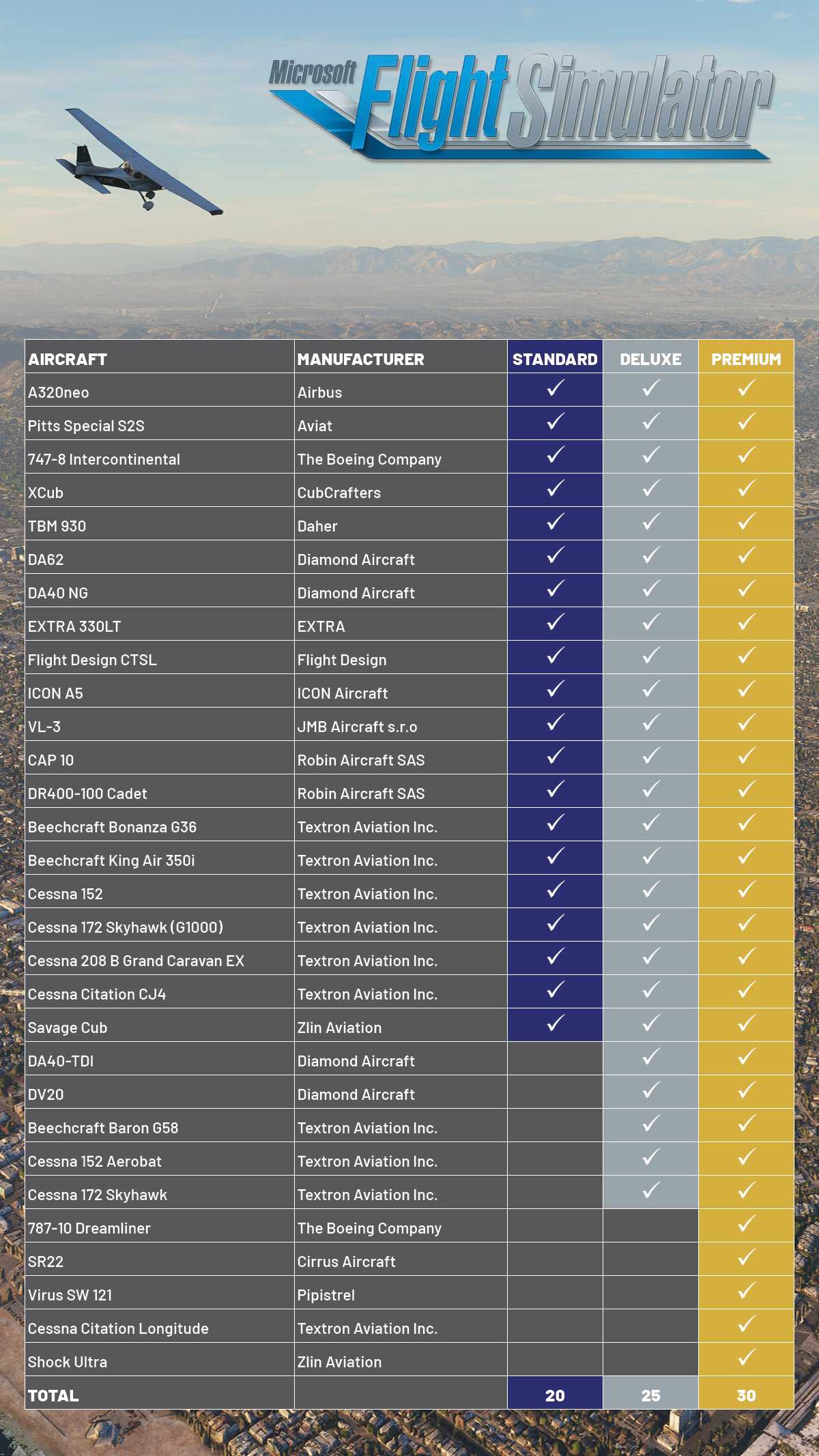
Task: Click the Premium checkmark for SR22
Action: pos(747,1258)
